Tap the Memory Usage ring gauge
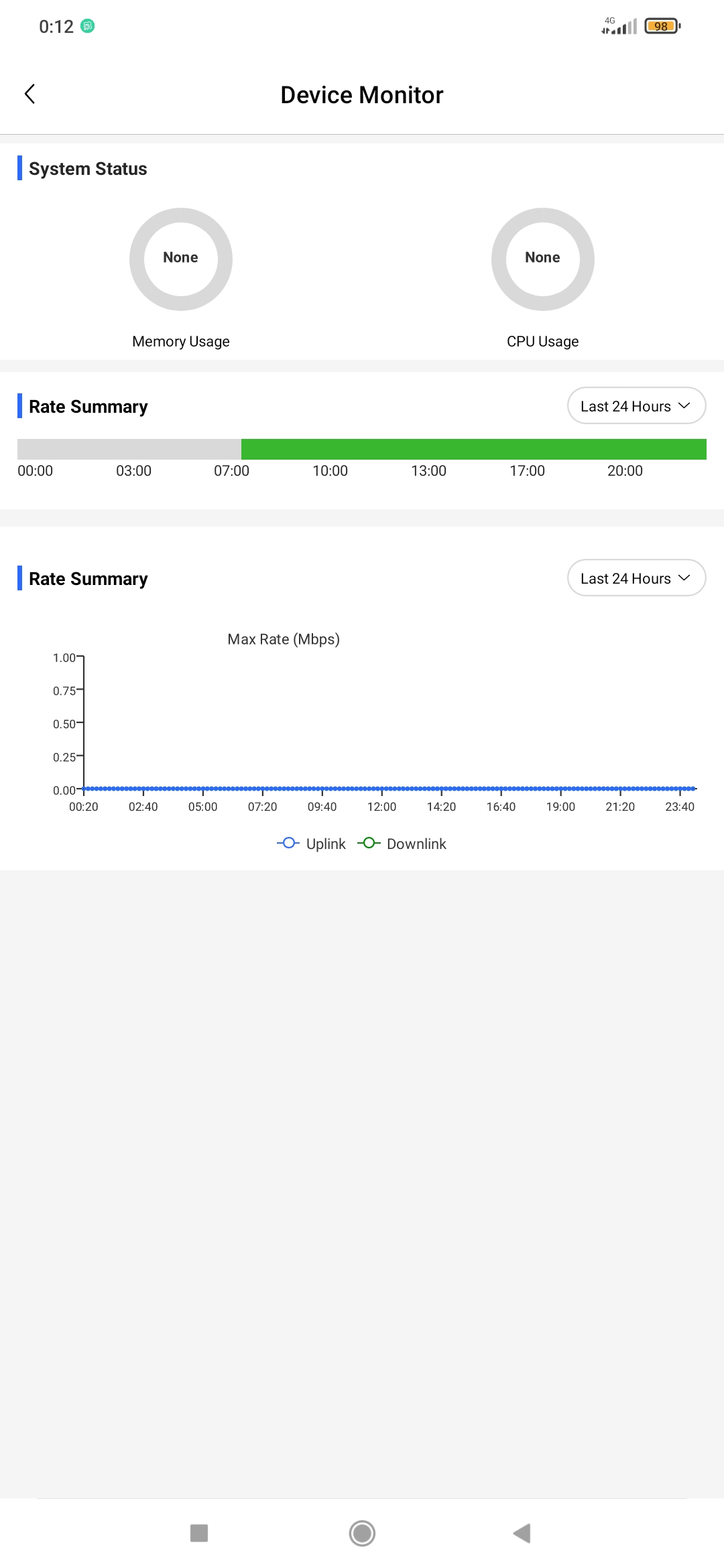724x1568 pixels. 181,259
